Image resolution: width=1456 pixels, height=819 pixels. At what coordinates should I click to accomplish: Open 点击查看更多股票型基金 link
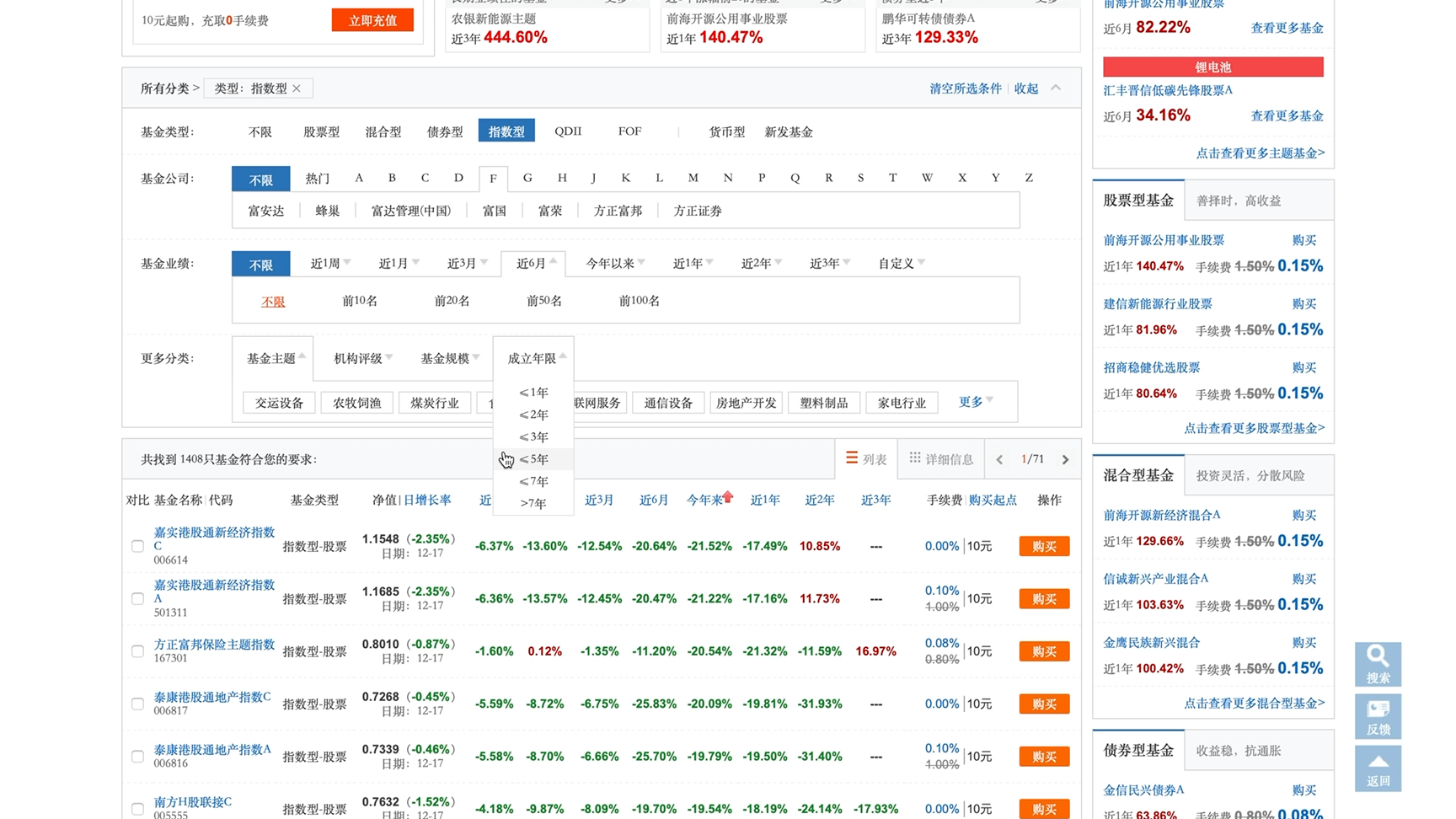(1254, 428)
